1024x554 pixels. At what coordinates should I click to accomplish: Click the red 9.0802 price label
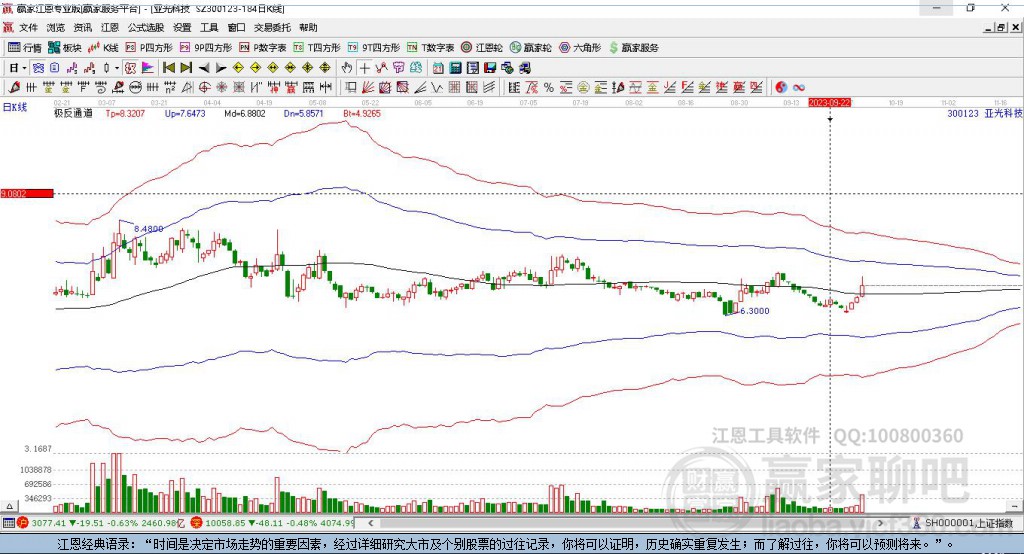point(27,193)
